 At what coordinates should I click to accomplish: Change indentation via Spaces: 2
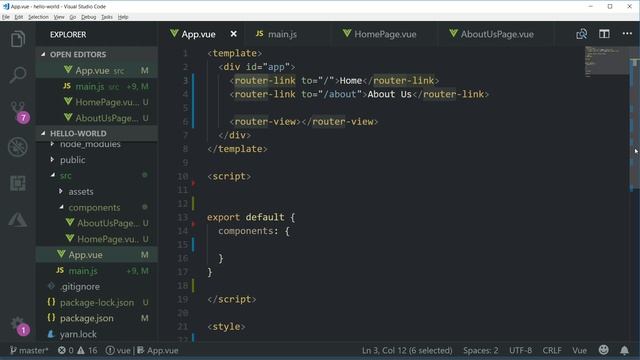click(480, 350)
